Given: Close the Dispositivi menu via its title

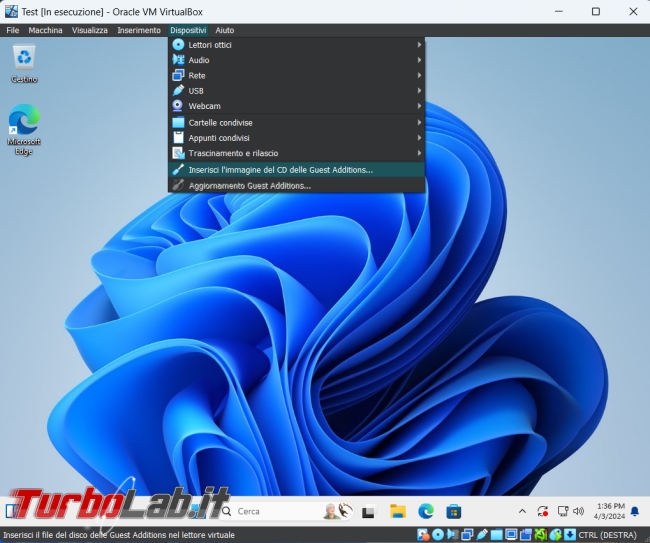Looking at the screenshot, I should pyautogui.click(x=188, y=30).
